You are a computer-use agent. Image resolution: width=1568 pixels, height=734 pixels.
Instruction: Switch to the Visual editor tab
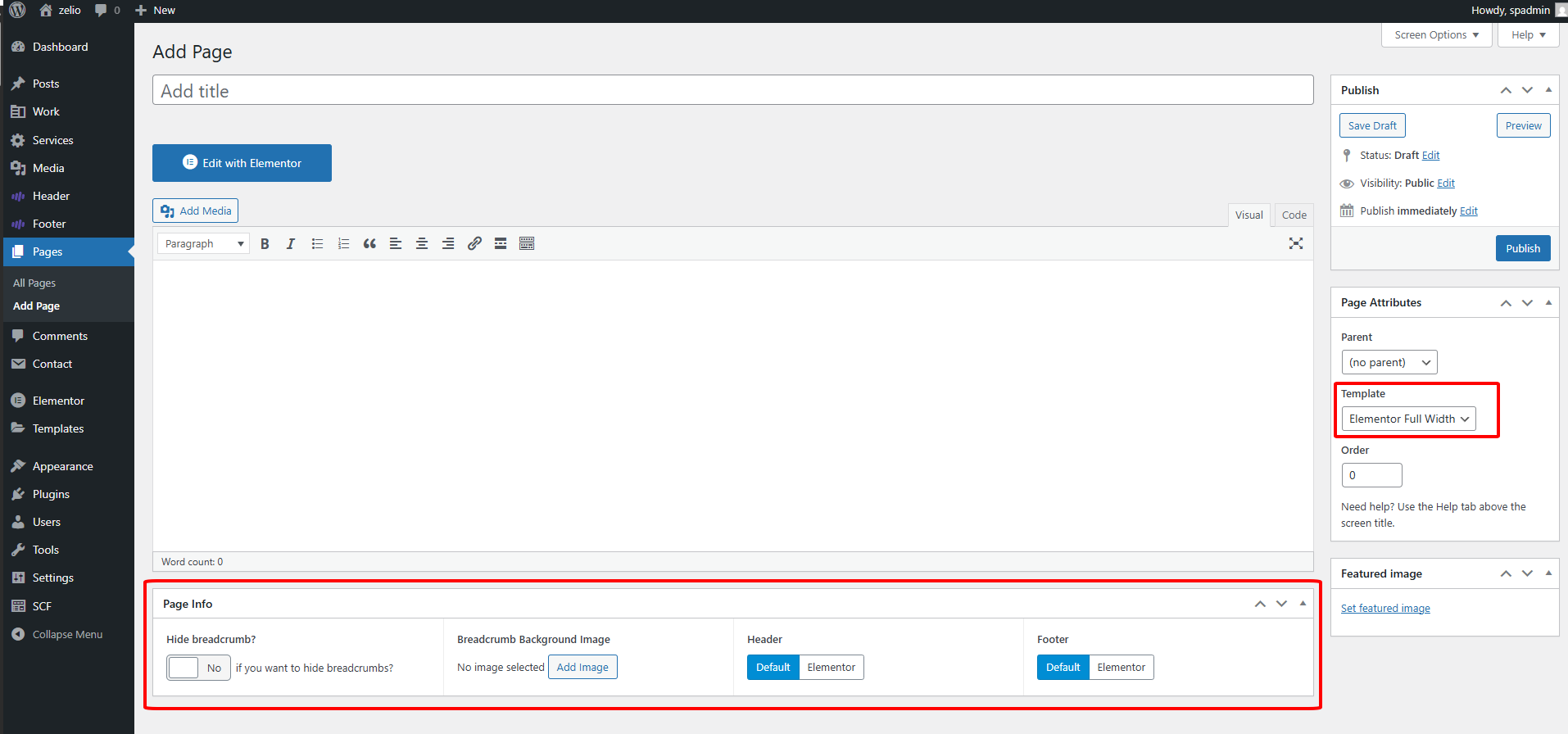tap(1249, 215)
